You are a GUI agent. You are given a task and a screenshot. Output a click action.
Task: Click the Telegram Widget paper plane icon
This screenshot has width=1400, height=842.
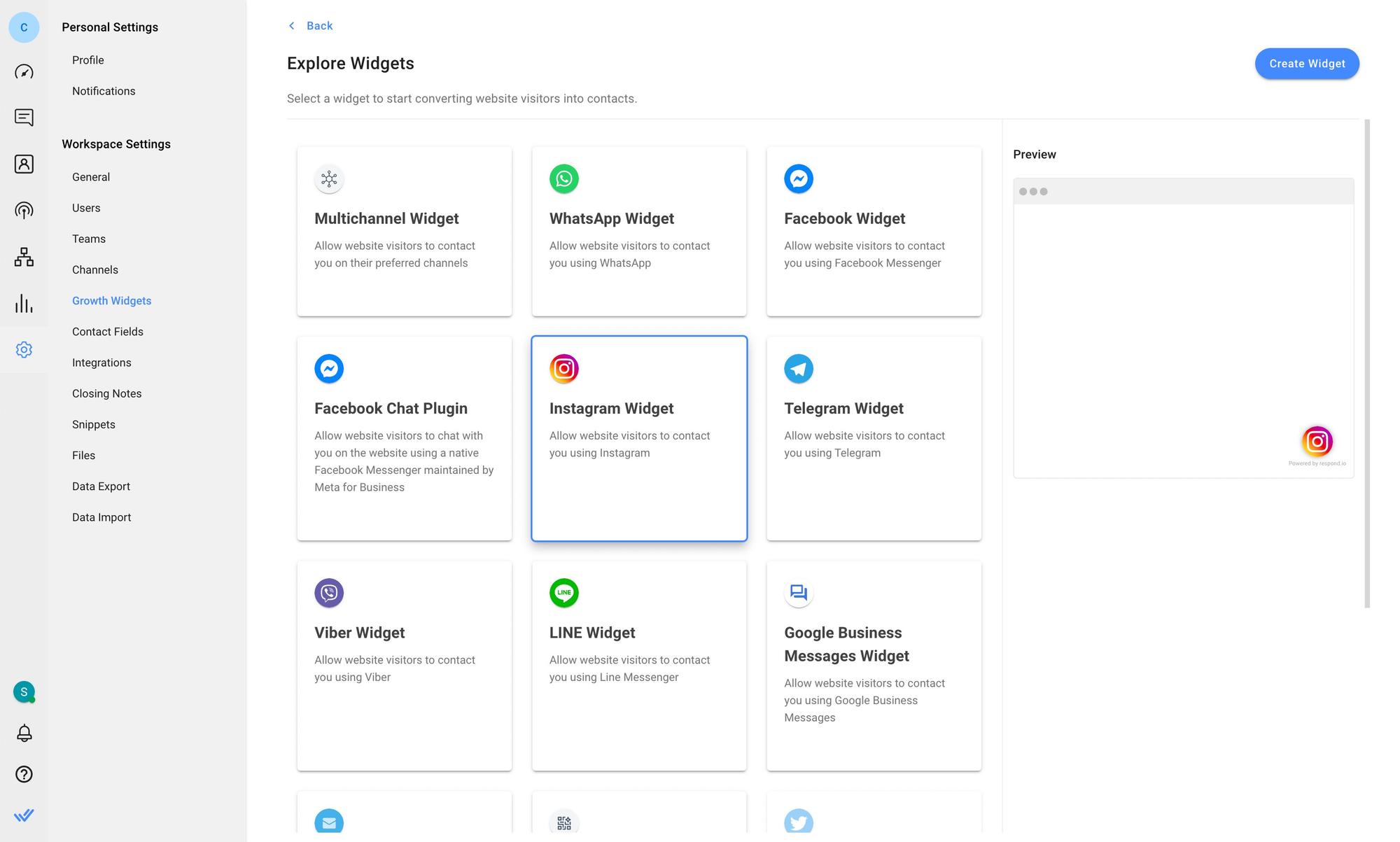coord(799,369)
